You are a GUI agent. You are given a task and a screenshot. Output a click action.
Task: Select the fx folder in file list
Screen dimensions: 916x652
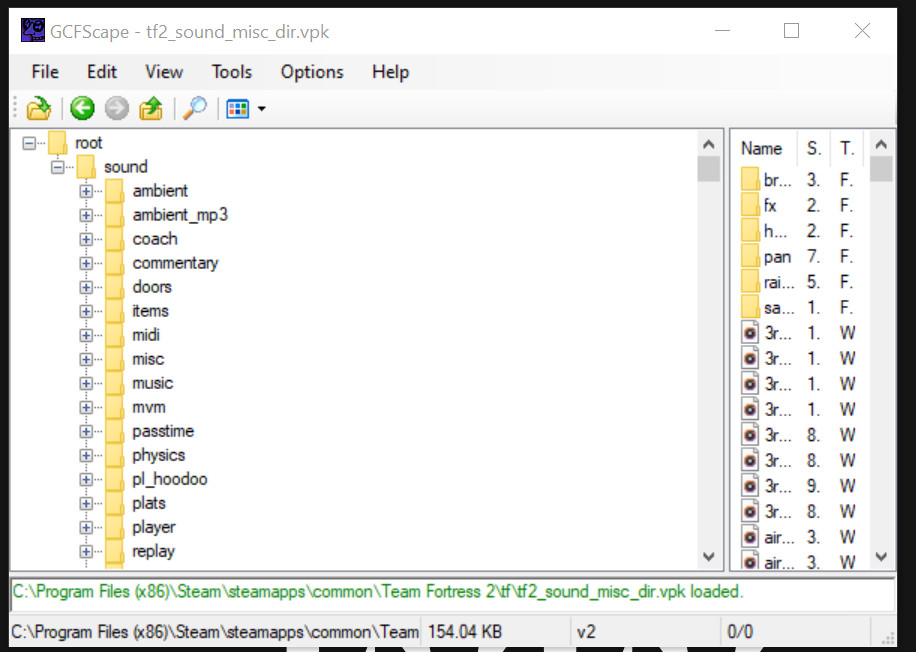pyautogui.click(x=769, y=205)
